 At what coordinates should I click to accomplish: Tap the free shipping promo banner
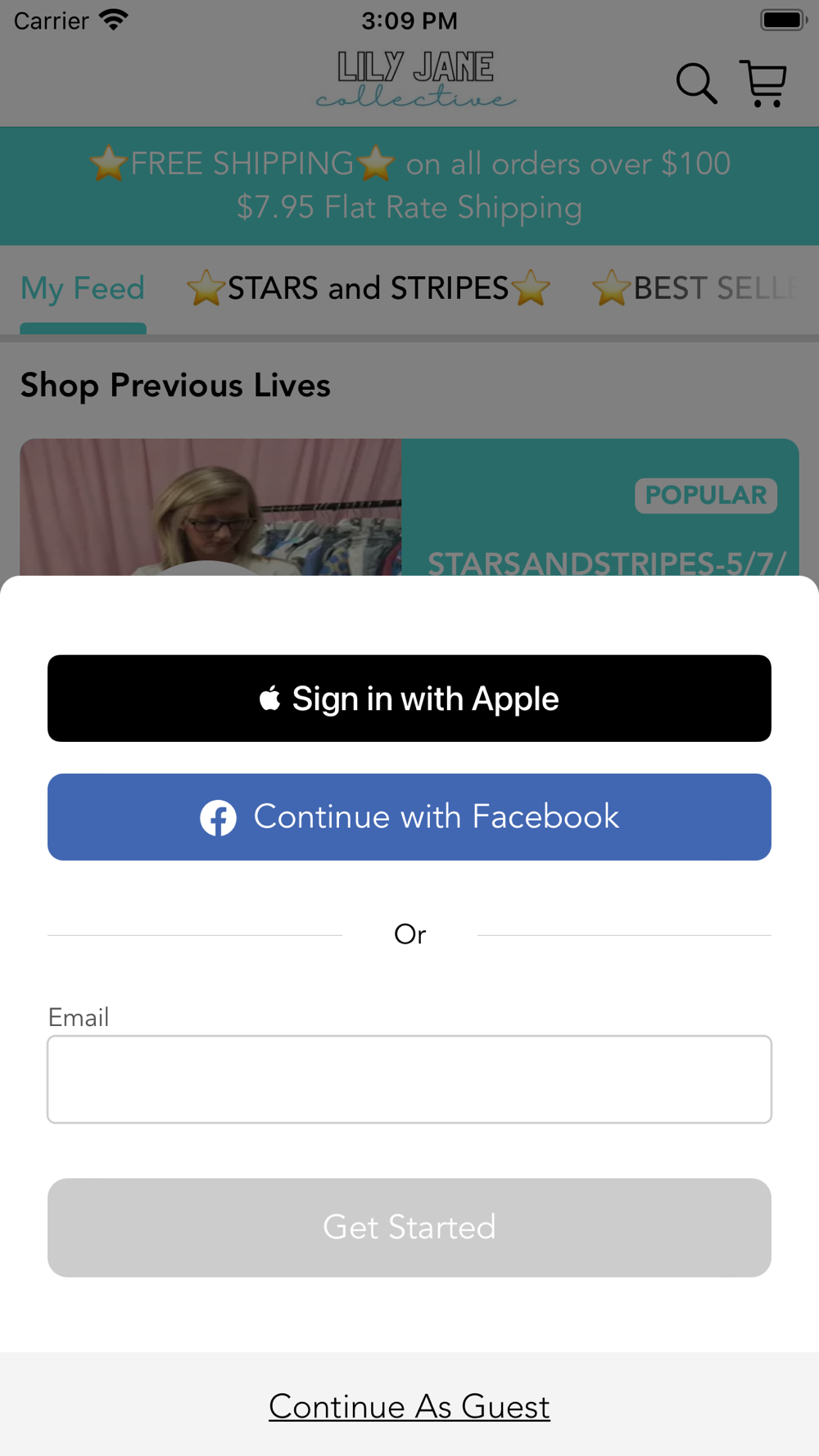pyautogui.click(x=409, y=186)
